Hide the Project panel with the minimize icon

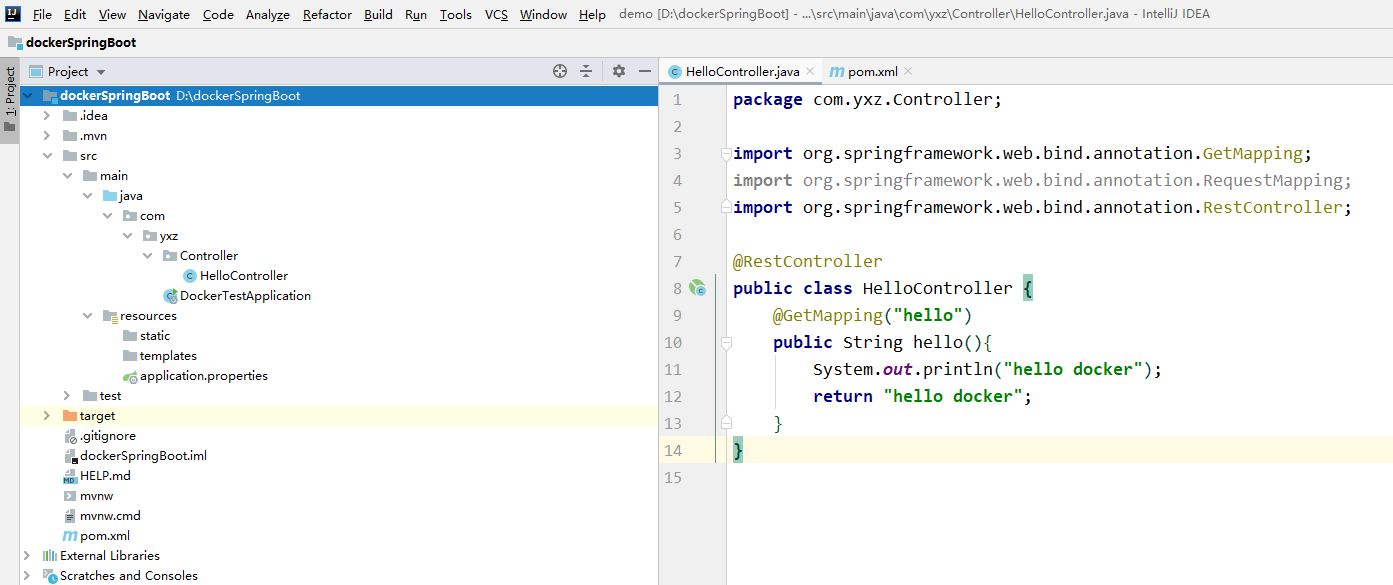tap(643, 71)
